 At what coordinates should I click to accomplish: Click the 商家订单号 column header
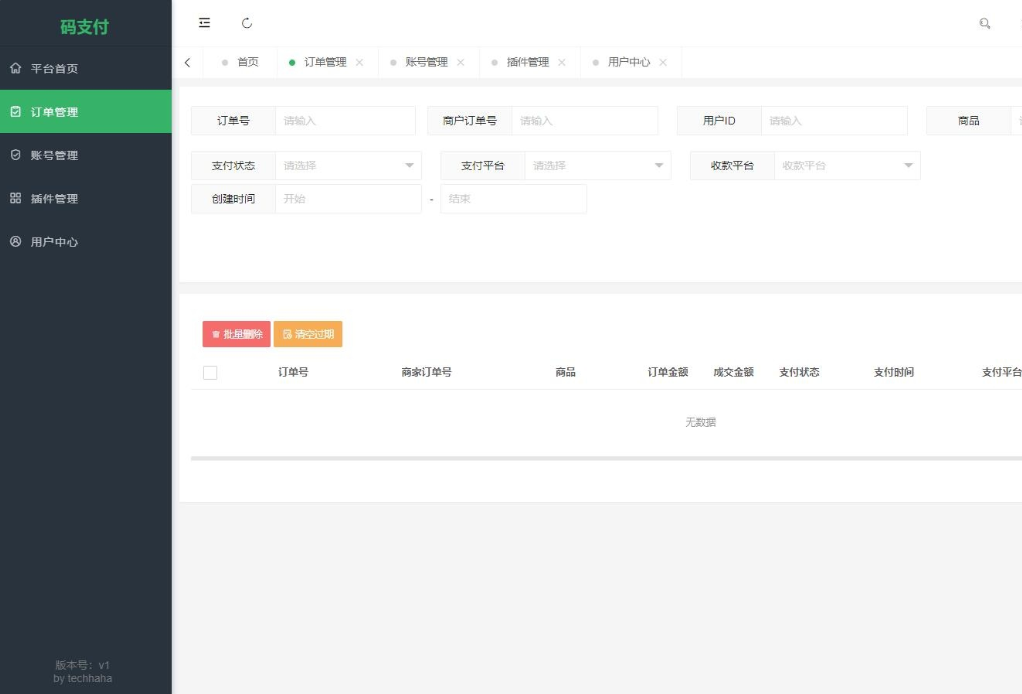(x=426, y=372)
